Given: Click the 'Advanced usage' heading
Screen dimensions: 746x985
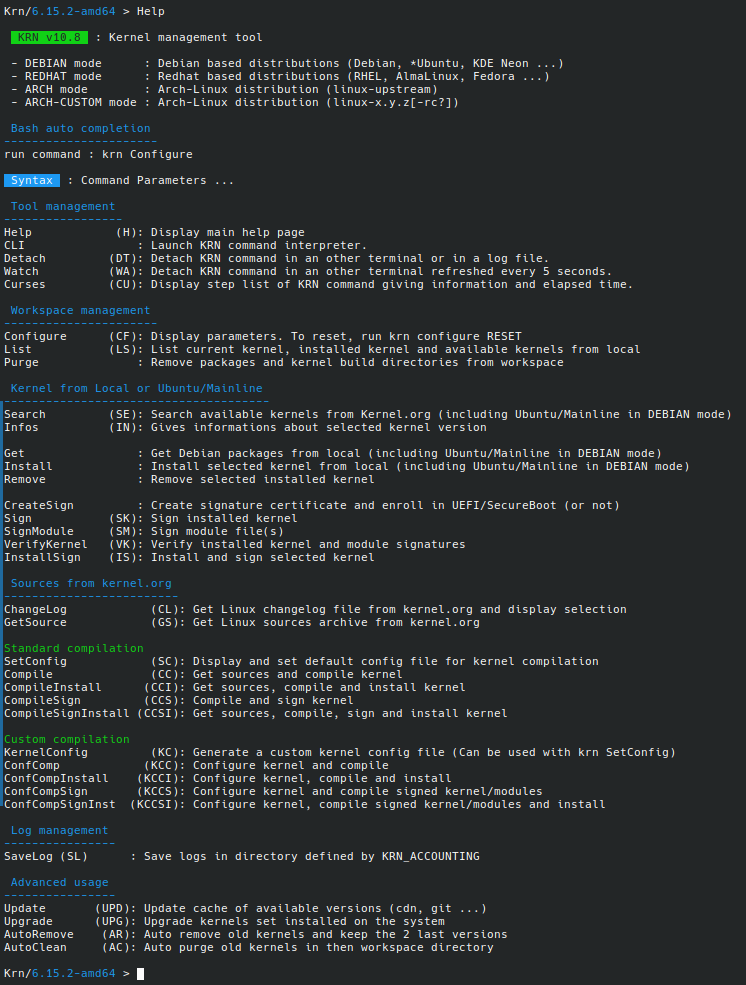Looking at the screenshot, I should [60, 883].
